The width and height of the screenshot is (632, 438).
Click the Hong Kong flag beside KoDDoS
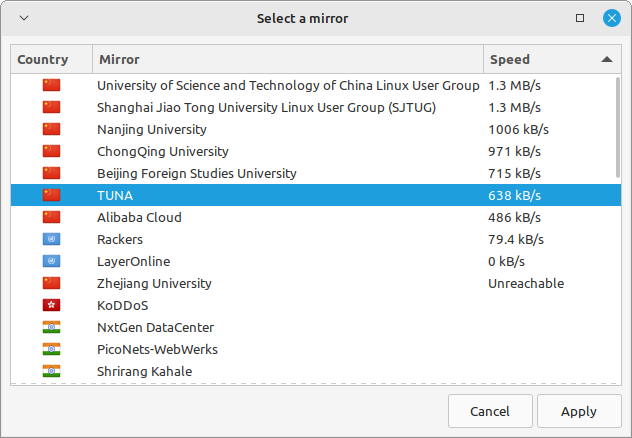point(51,305)
